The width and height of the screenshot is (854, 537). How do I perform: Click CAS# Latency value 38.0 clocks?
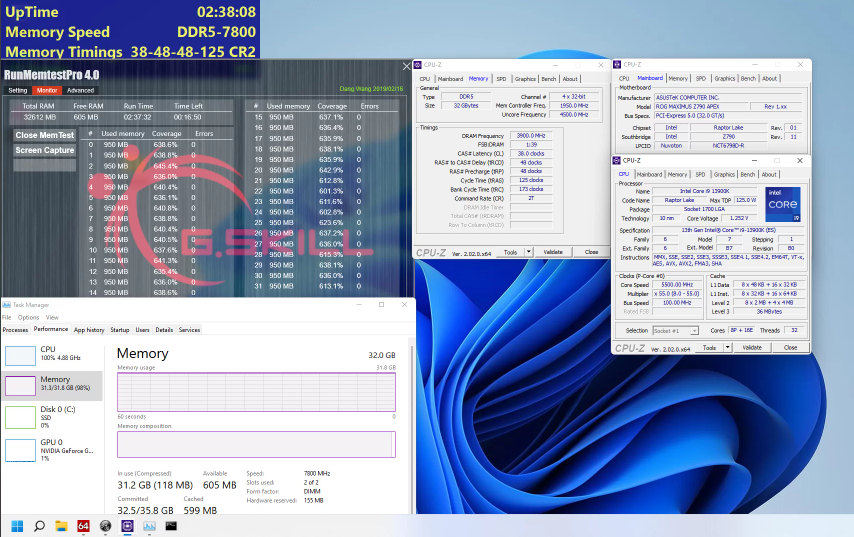(531, 154)
